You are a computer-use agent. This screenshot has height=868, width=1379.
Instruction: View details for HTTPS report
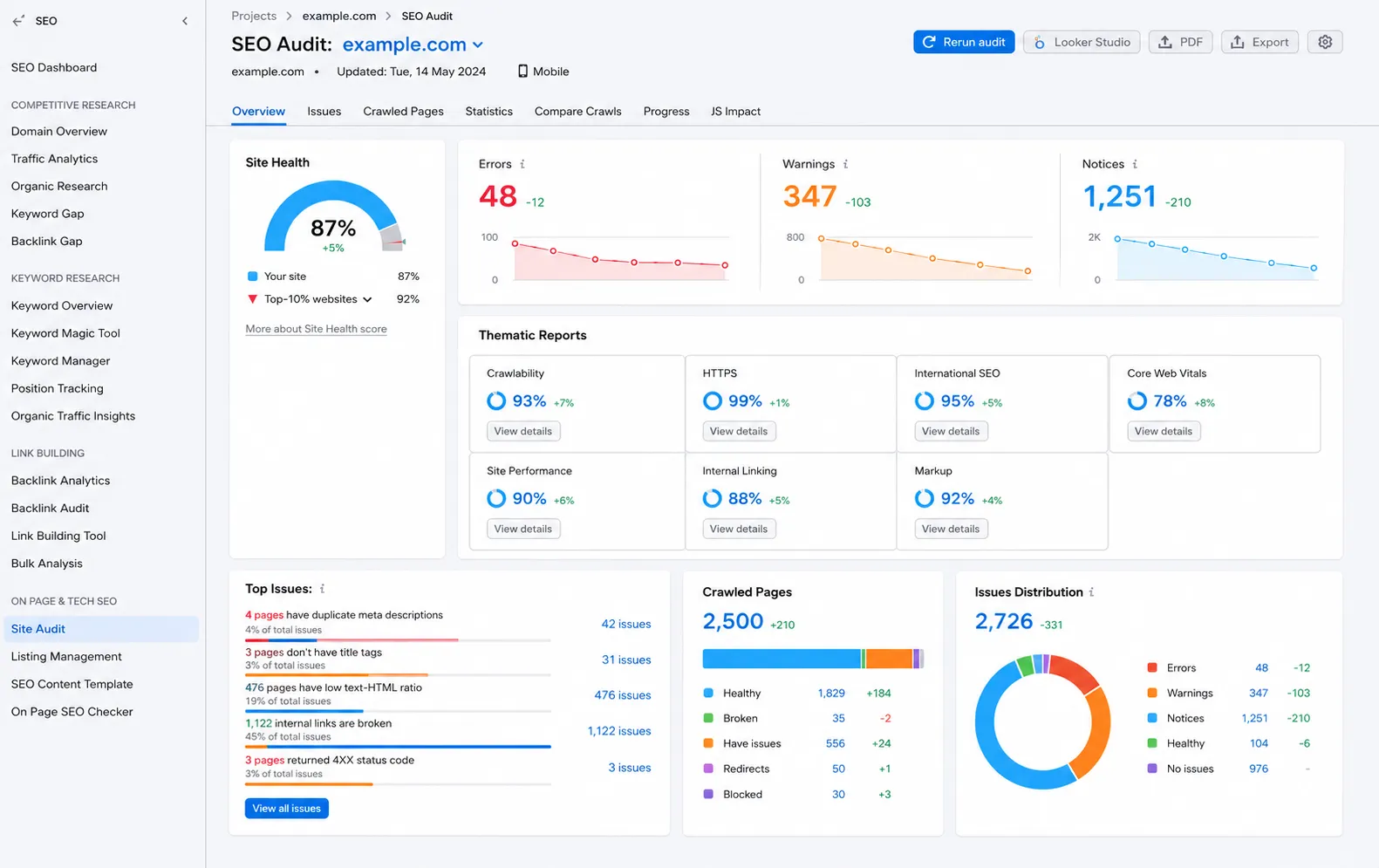pos(739,431)
